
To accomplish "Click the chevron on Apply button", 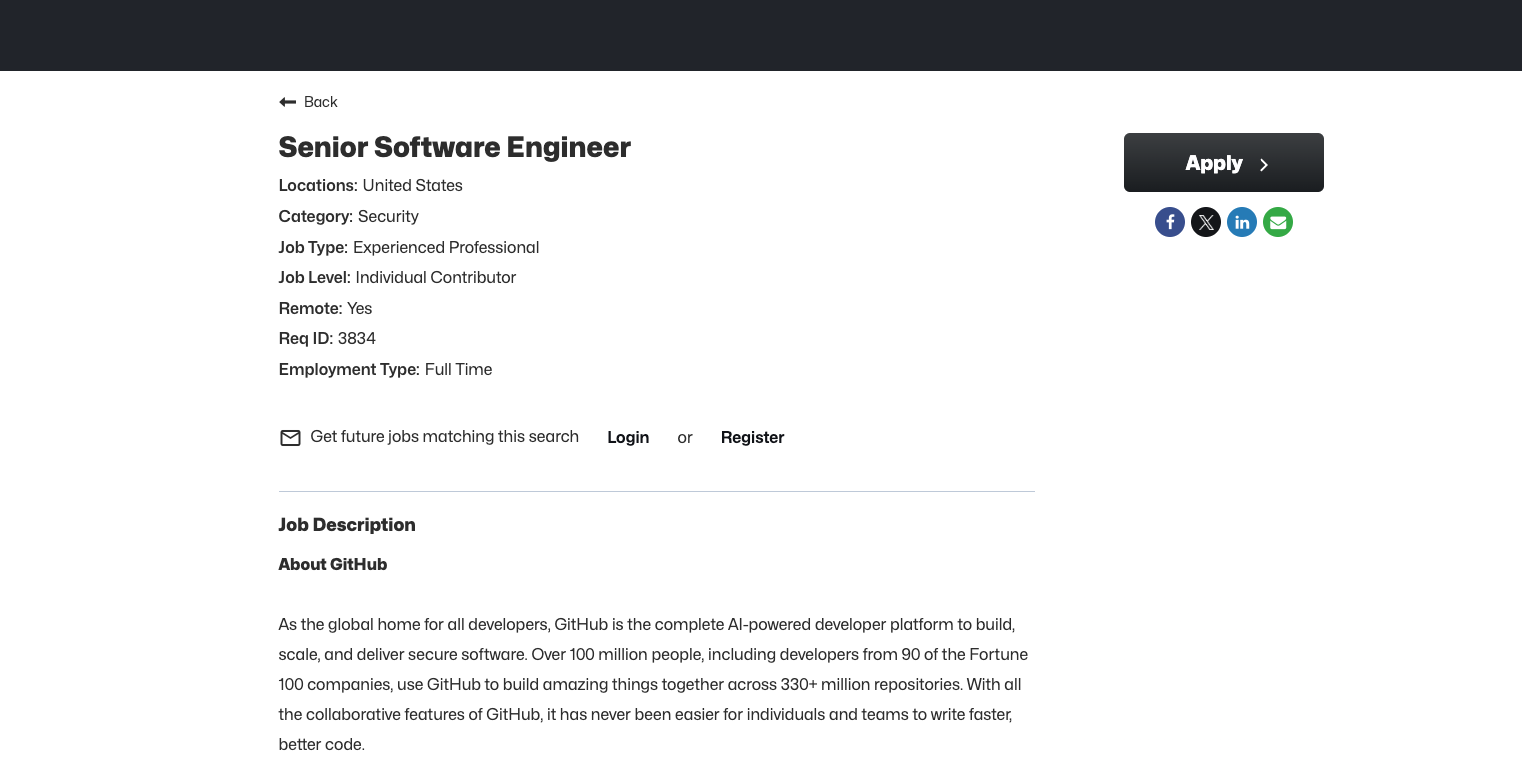I will tap(1264, 165).
